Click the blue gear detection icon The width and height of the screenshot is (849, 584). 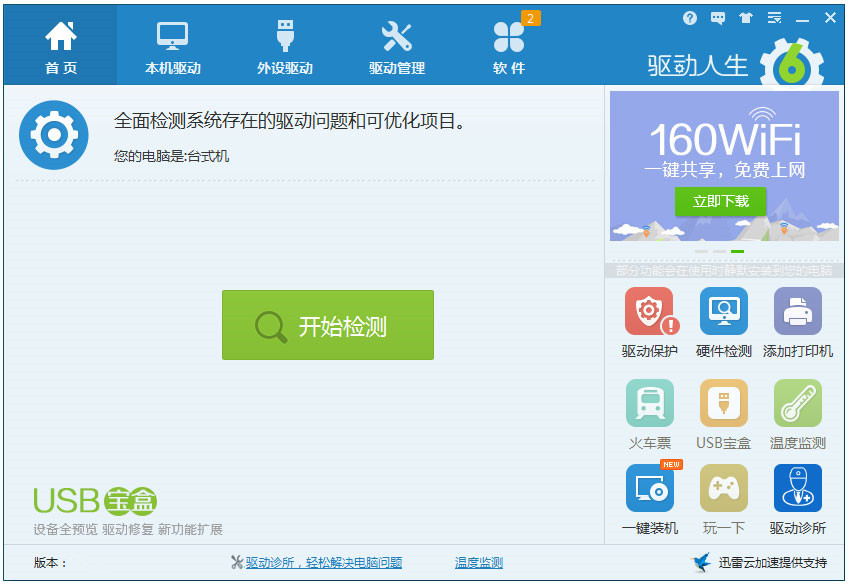(53, 134)
